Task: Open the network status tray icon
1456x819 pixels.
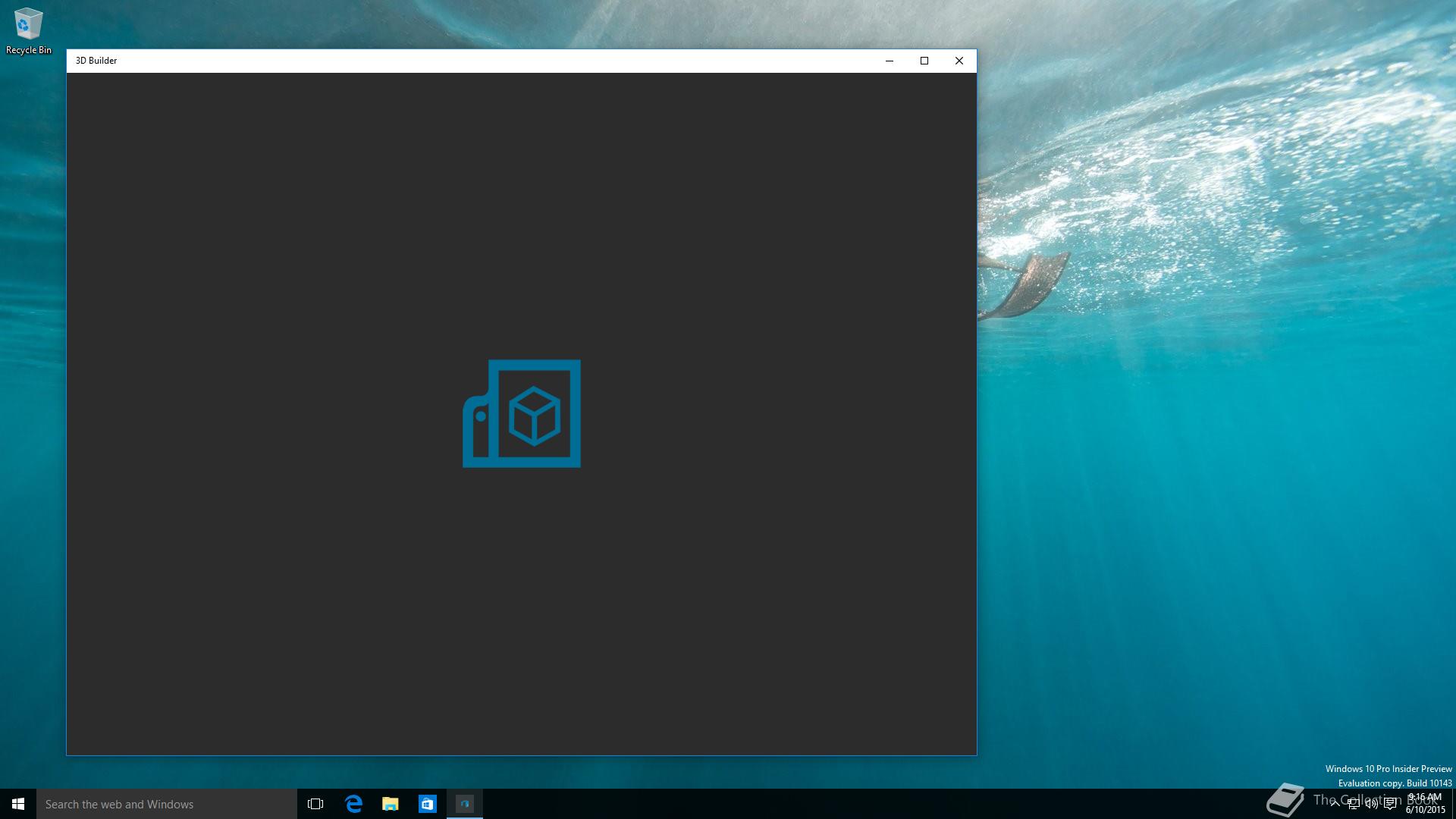Action: point(1353,805)
